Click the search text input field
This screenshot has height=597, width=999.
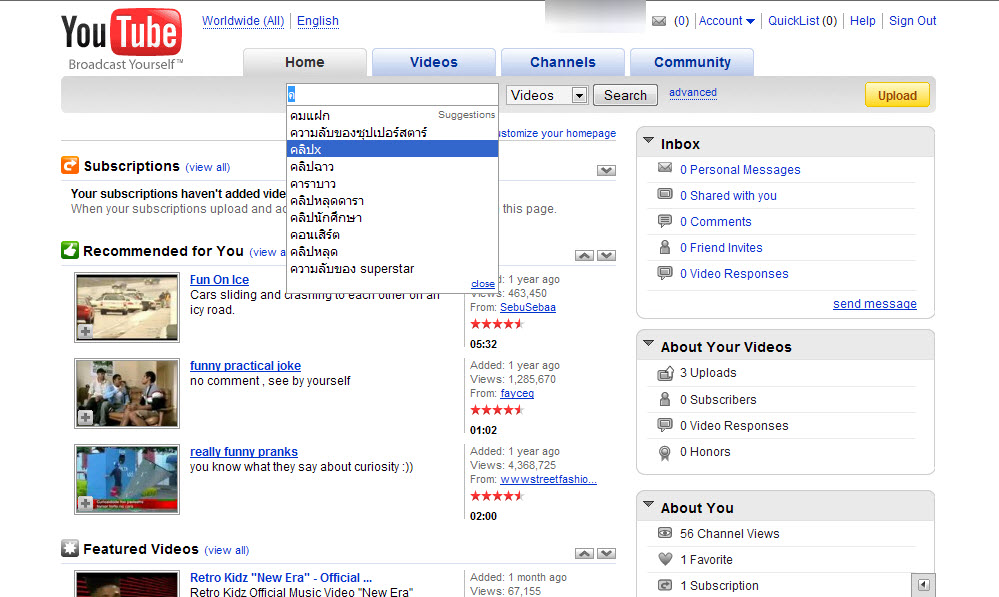[392, 95]
